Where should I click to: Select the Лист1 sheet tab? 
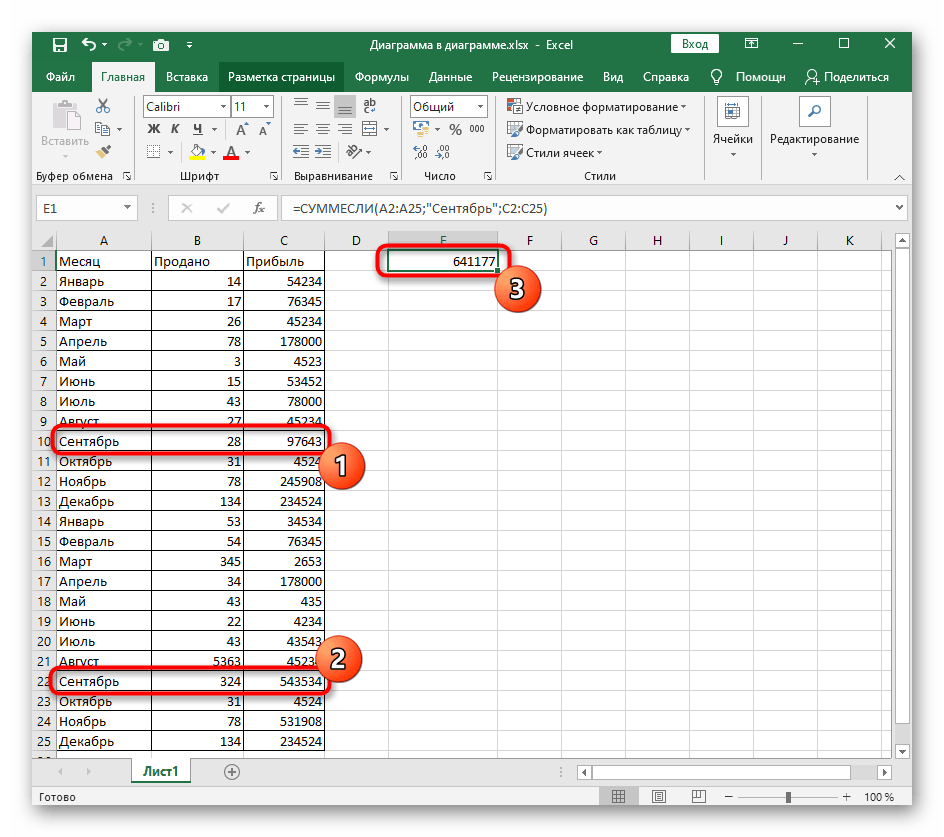coord(161,771)
